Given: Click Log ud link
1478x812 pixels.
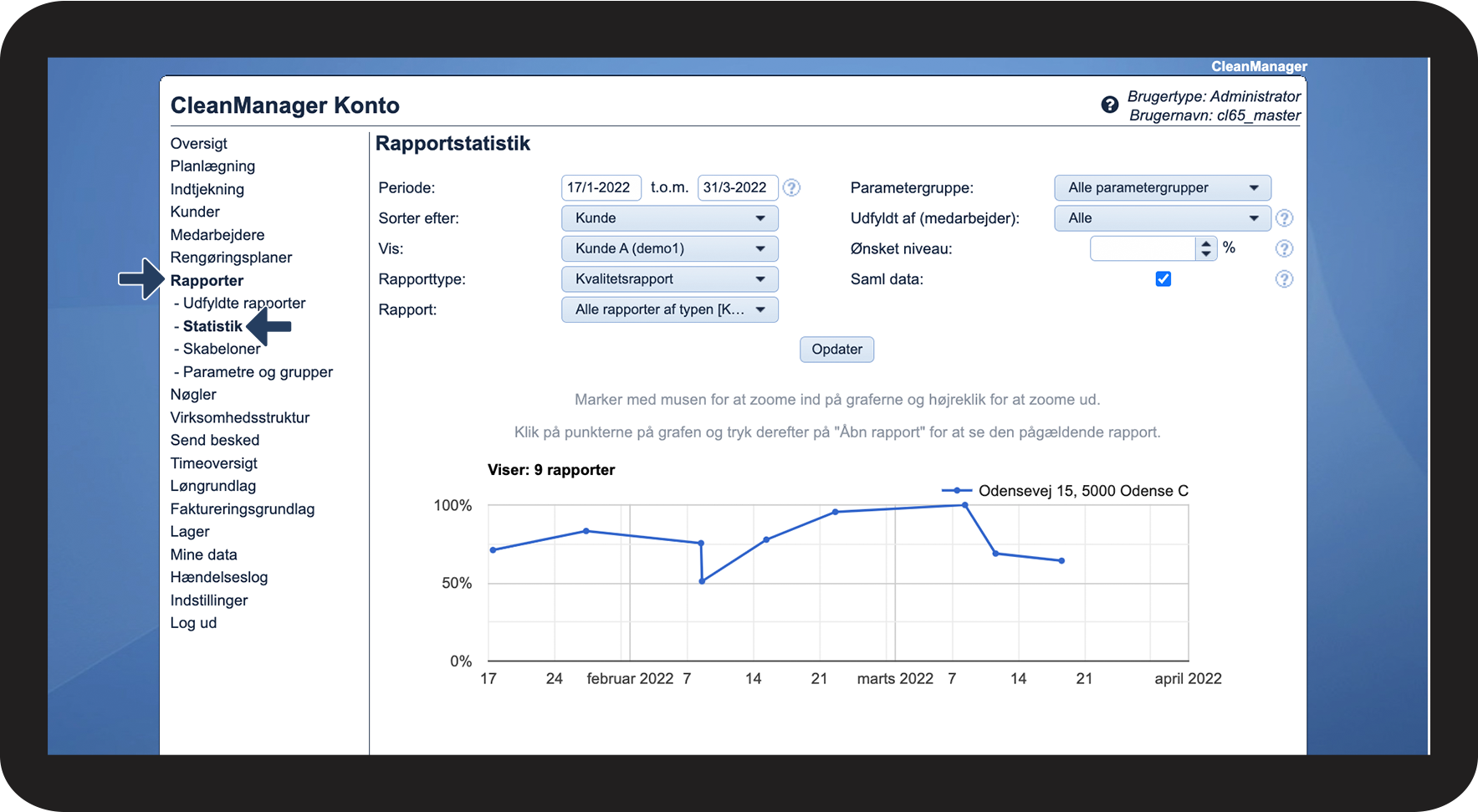Looking at the screenshot, I should pos(193,623).
